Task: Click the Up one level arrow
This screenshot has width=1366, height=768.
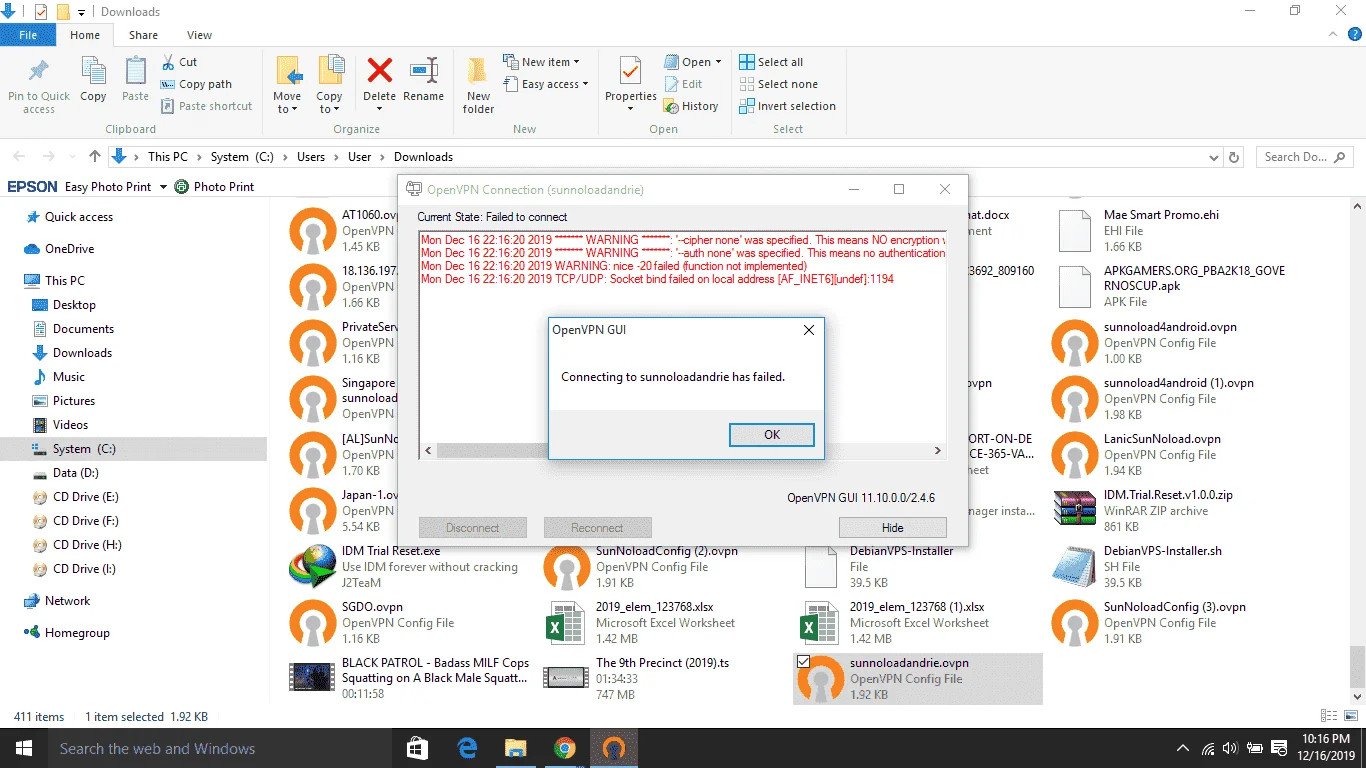Action: (x=95, y=157)
